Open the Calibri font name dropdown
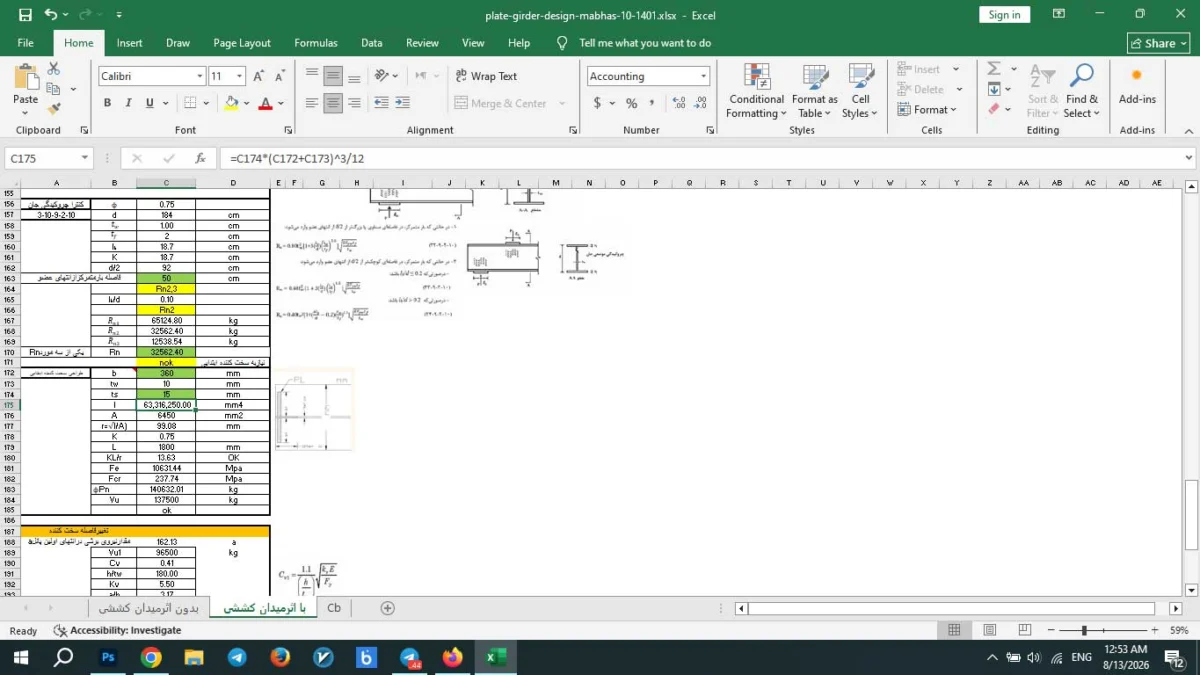1200x675 pixels. 200,76
